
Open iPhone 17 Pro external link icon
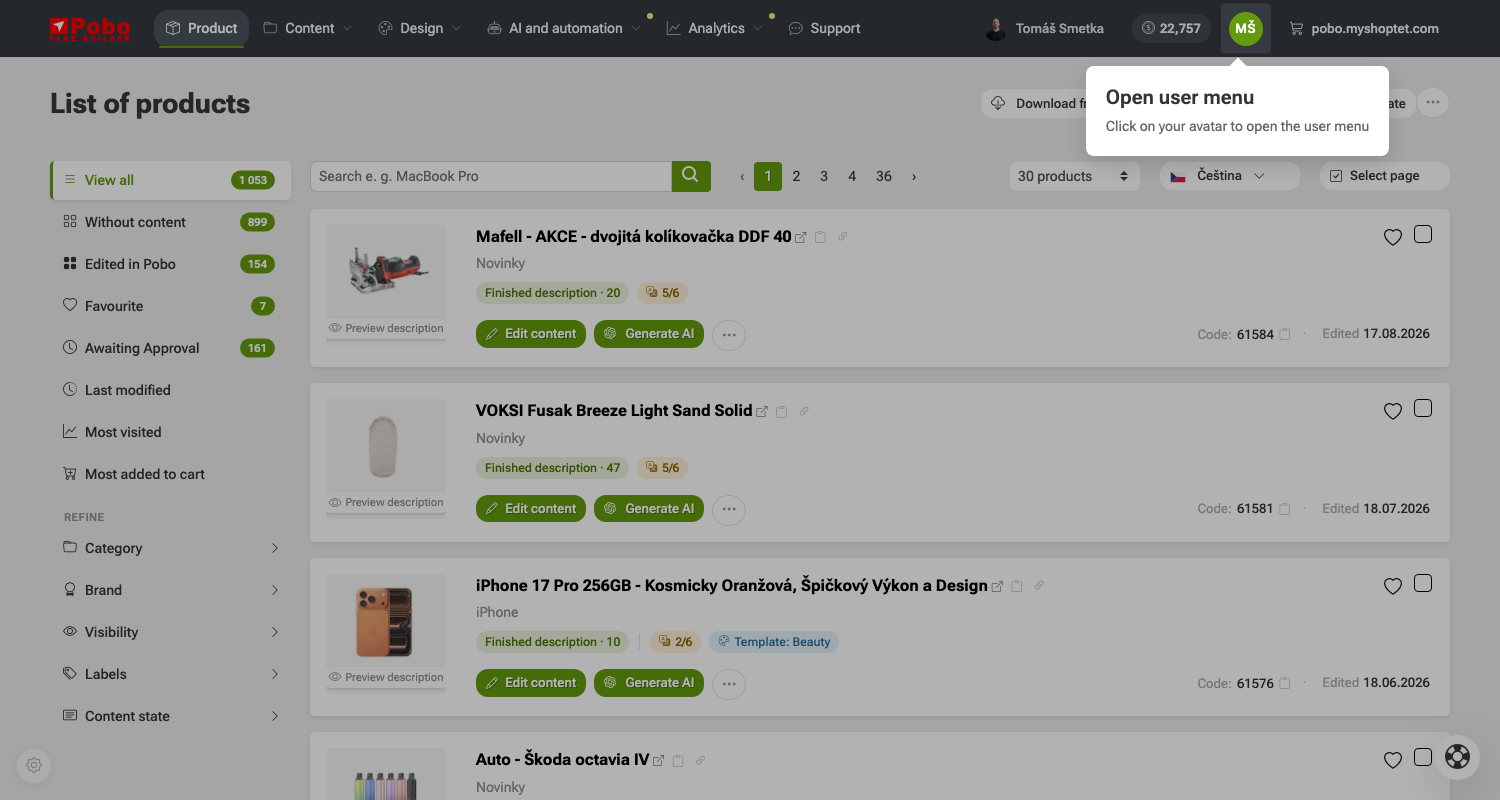click(997, 587)
